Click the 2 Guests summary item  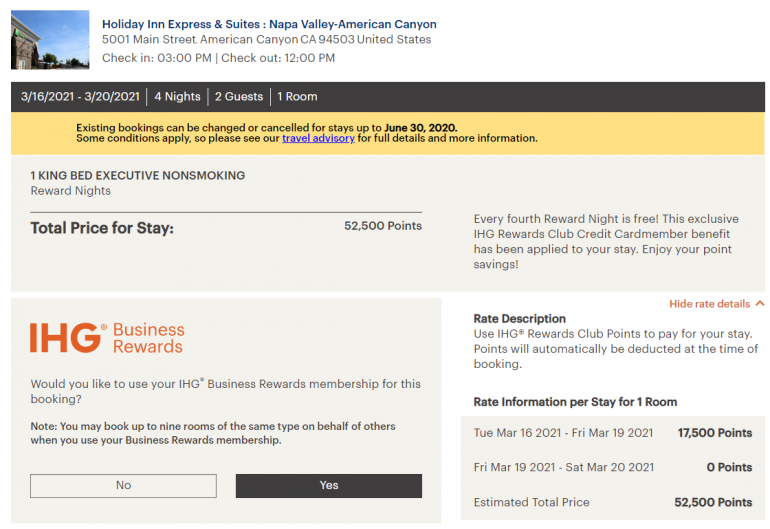tap(239, 97)
